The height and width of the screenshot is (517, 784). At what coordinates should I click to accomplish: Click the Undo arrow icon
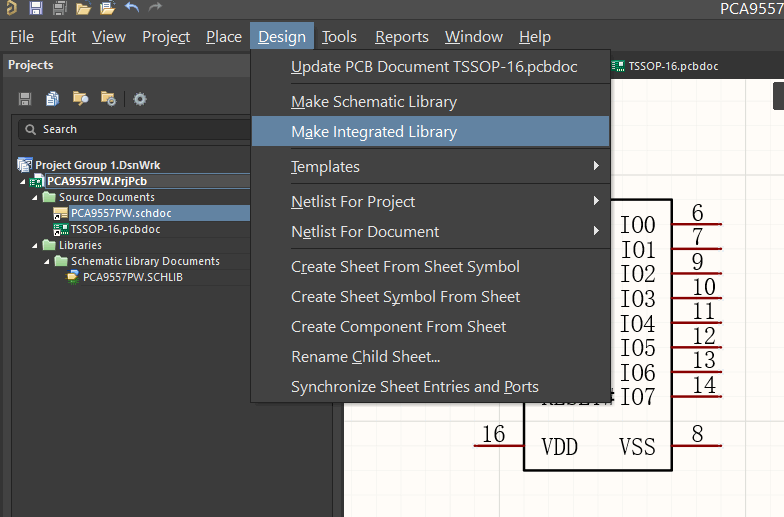pyautogui.click(x=132, y=9)
